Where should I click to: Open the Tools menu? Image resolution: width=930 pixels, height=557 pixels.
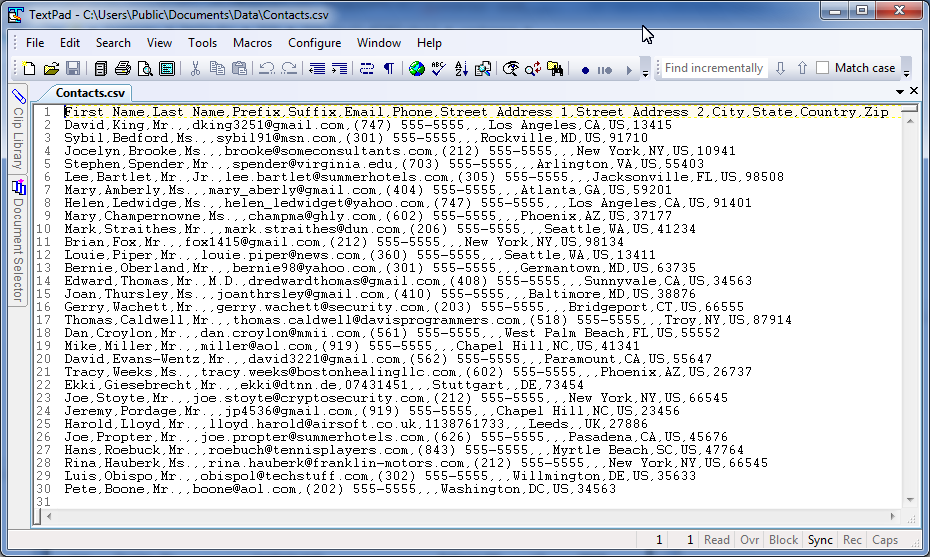click(x=202, y=43)
